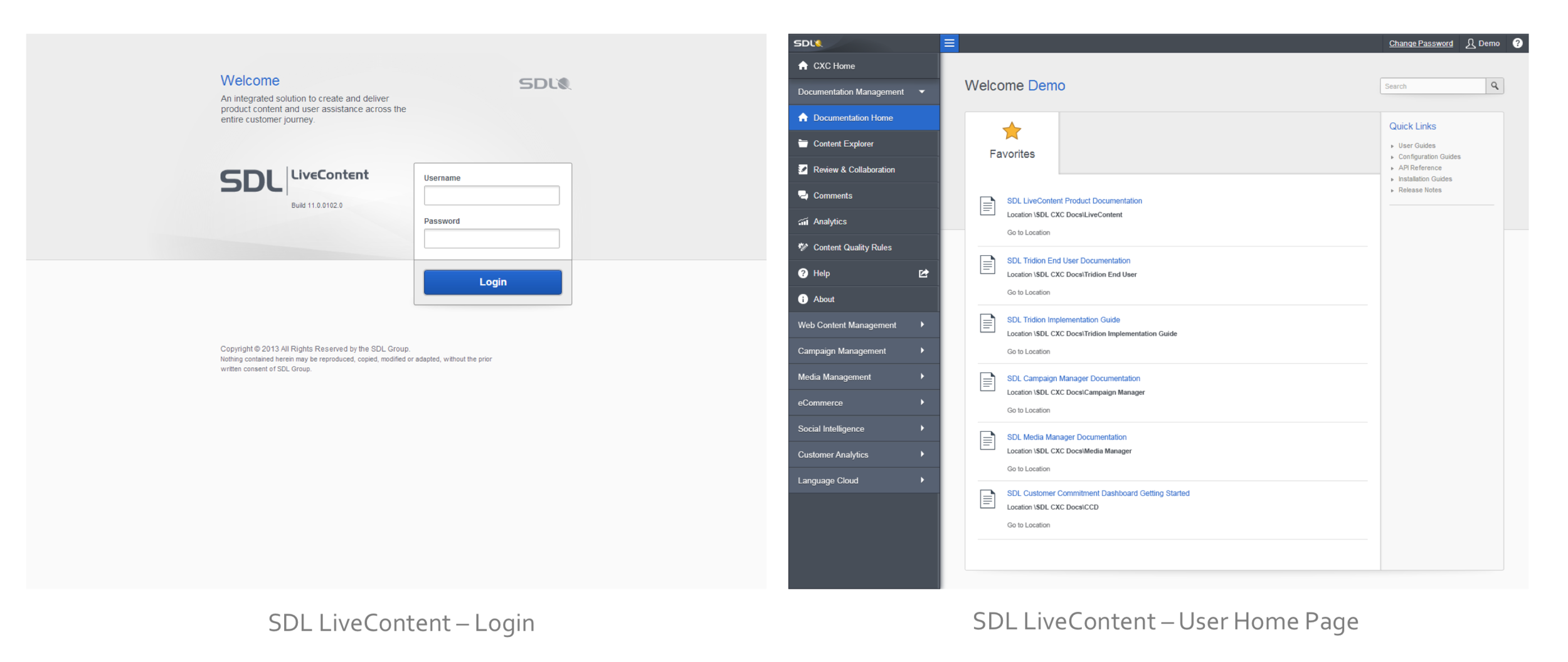Click the Favorites star icon
The height and width of the screenshot is (662, 1568).
pyautogui.click(x=1011, y=131)
